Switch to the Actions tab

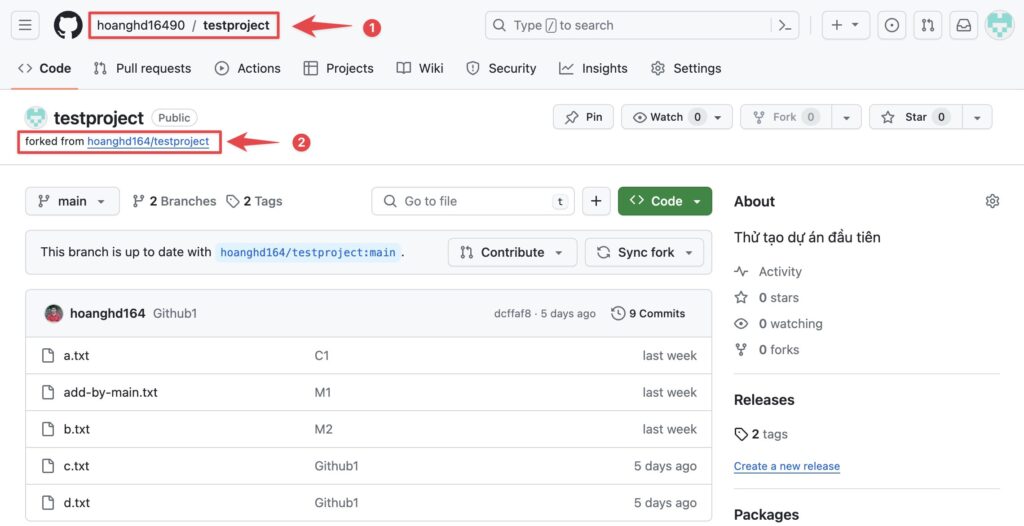pos(248,68)
